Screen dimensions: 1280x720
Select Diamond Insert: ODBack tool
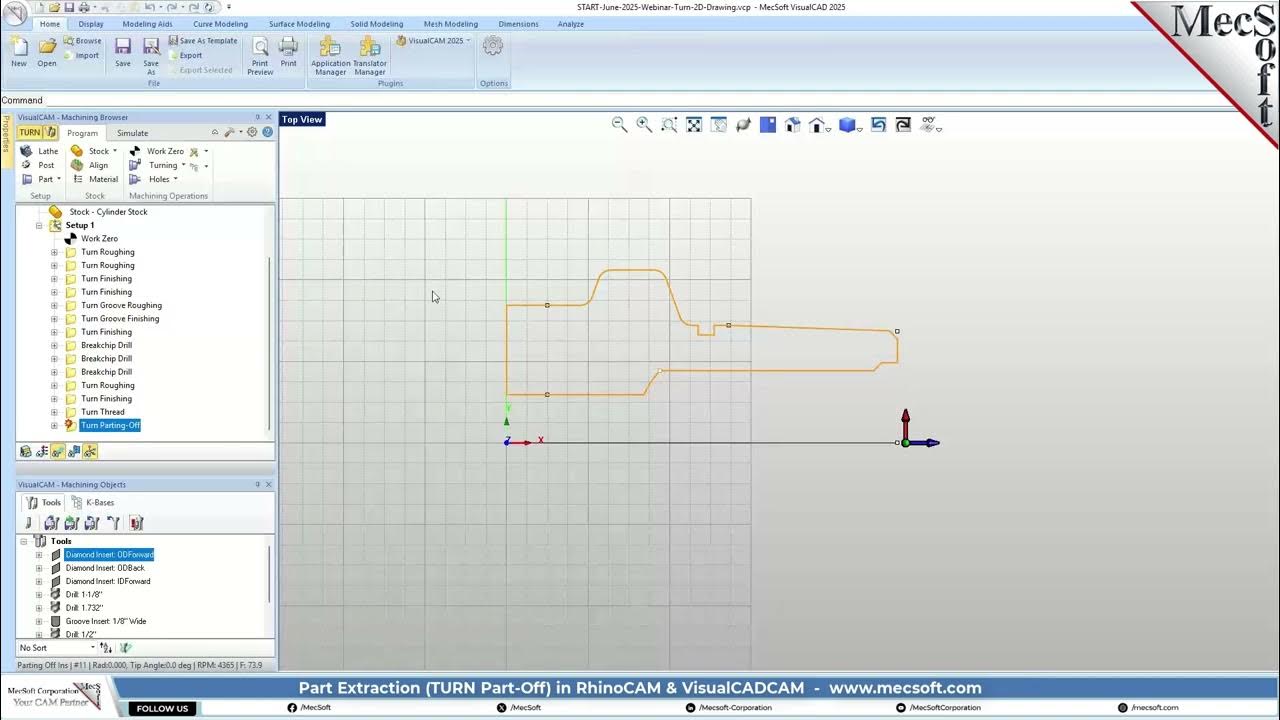pyautogui.click(x=105, y=568)
